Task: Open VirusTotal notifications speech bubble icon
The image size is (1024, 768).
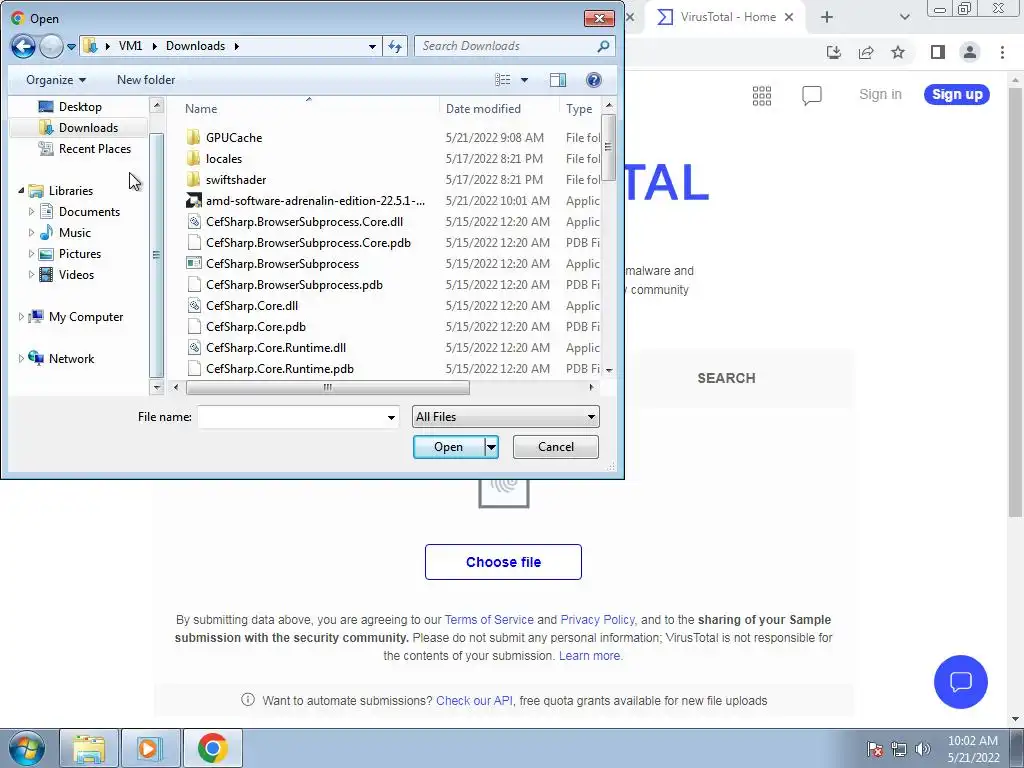Action: [x=812, y=95]
